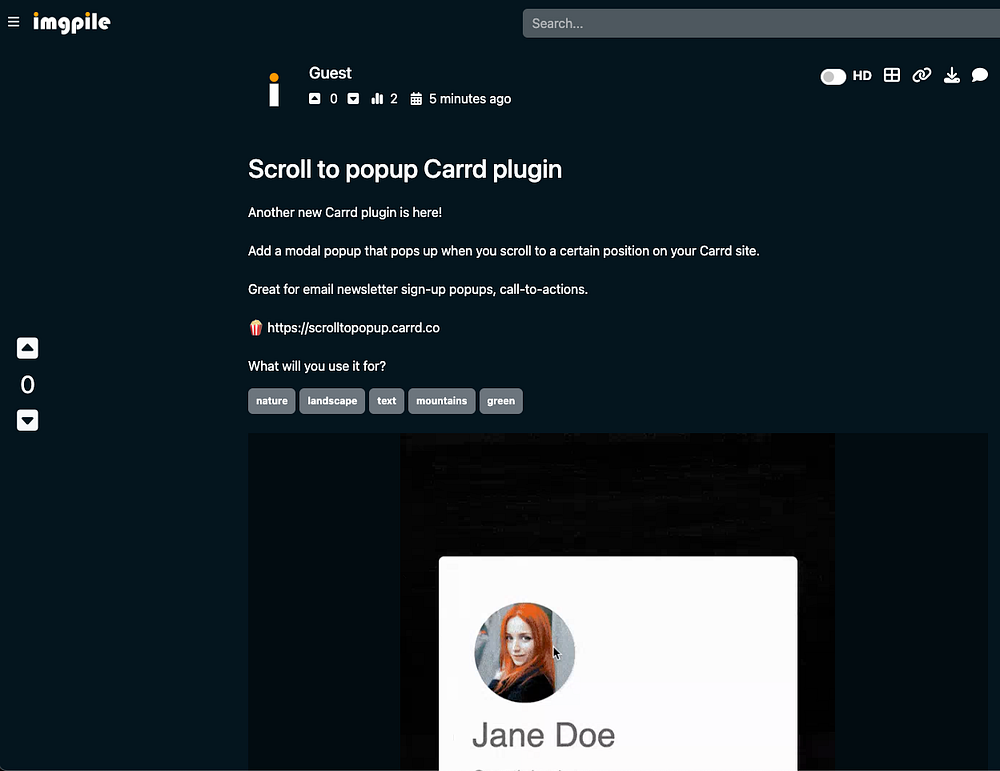Select the 'mountains' tag

pyautogui.click(x=441, y=401)
